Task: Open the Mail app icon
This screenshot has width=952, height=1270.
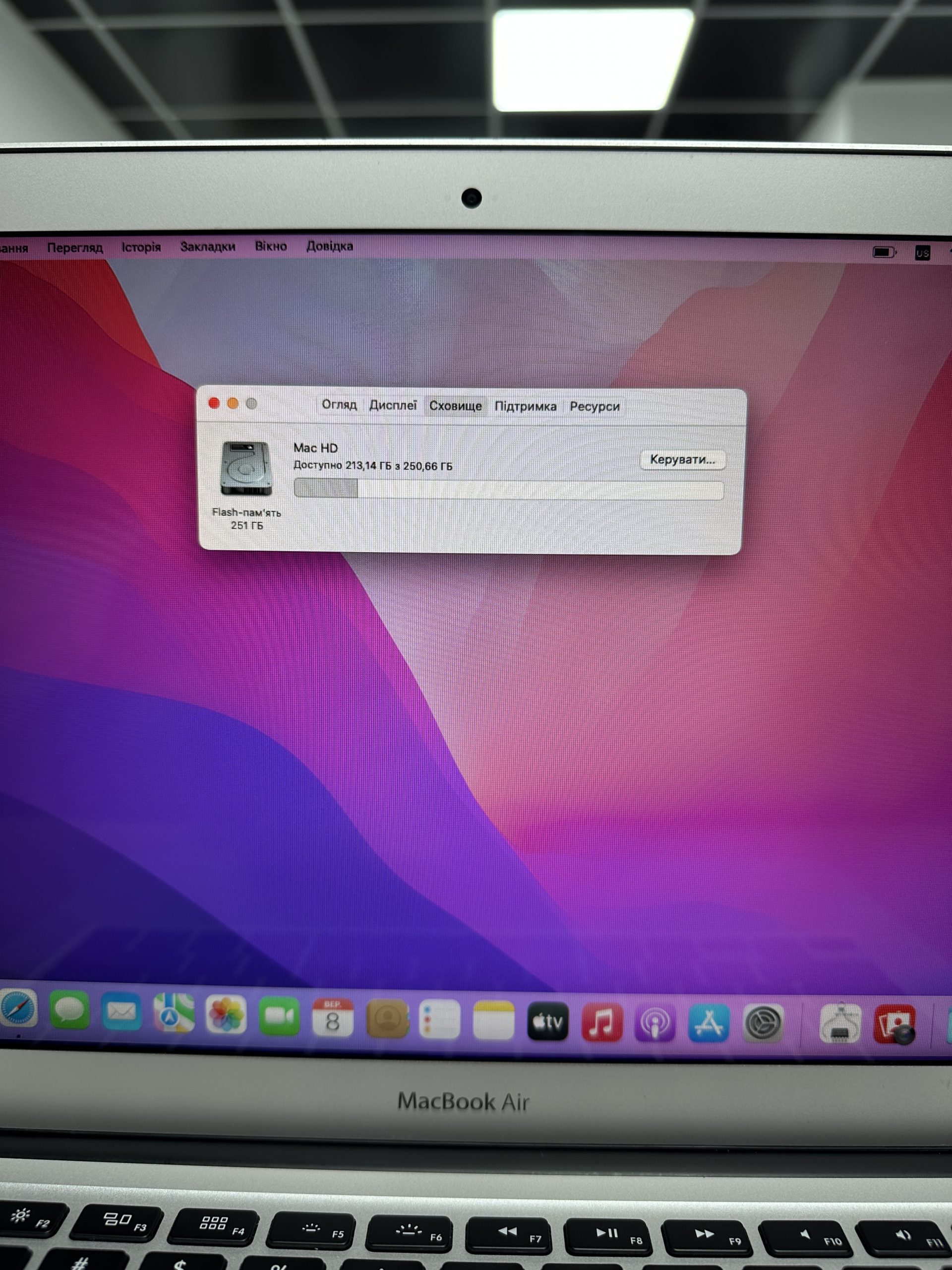Action: [121, 1012]
